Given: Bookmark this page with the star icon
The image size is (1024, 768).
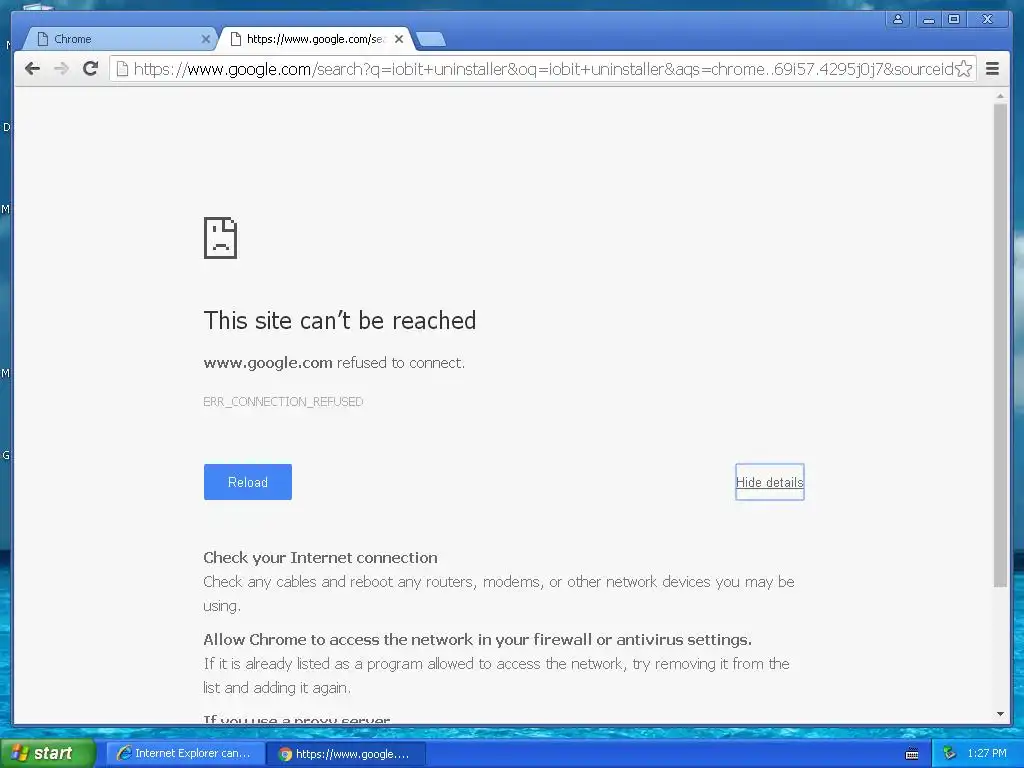Looking at the screenshot, I should (963, 69).
